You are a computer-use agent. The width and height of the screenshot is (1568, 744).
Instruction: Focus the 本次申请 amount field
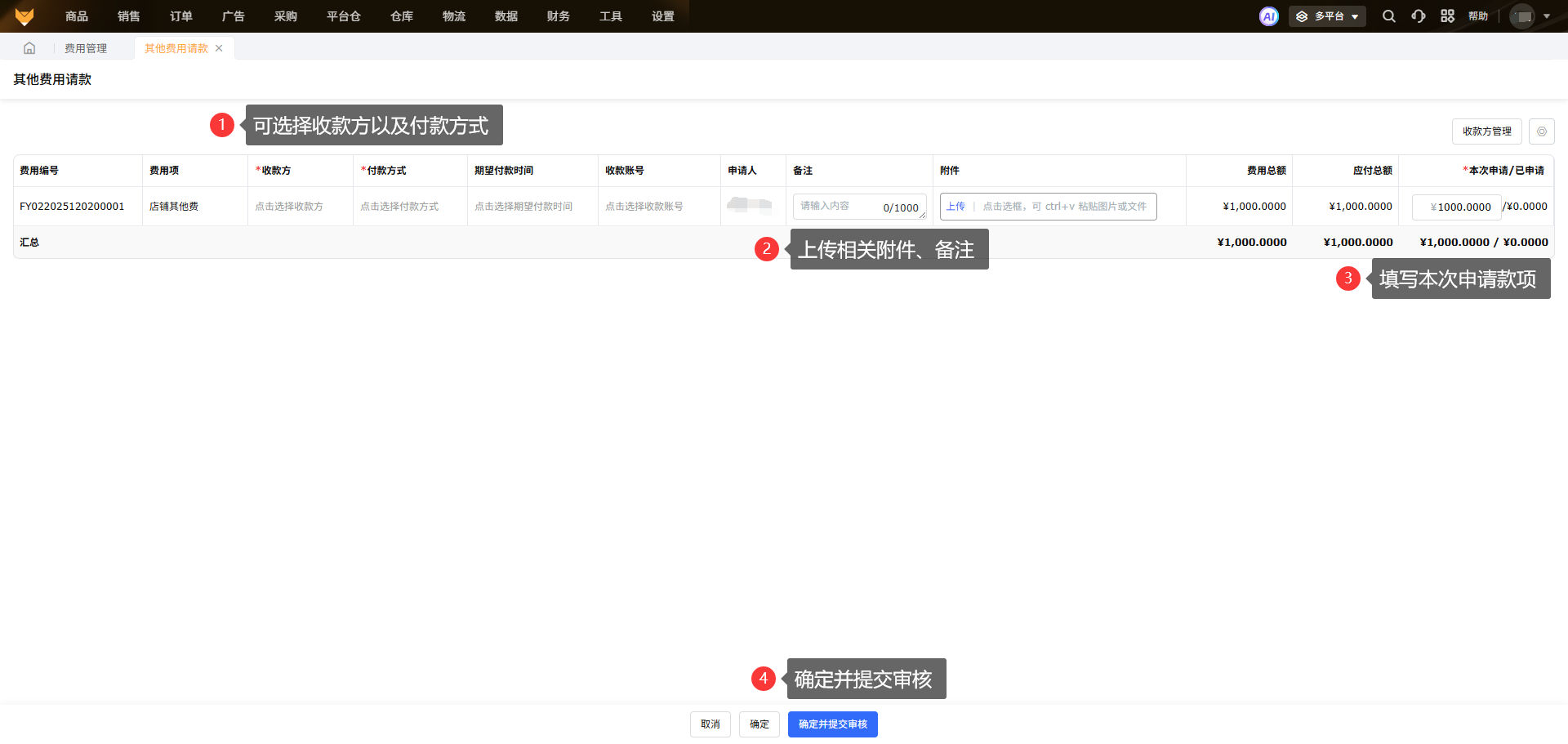(1457, 207)
